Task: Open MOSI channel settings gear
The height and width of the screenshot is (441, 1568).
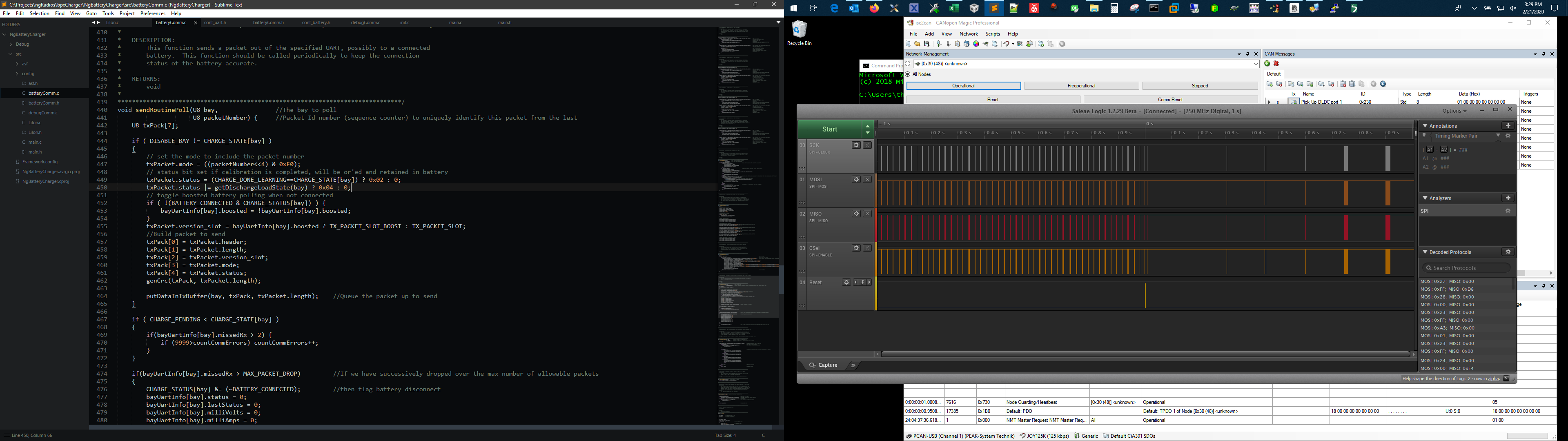Action: point(856,180)
